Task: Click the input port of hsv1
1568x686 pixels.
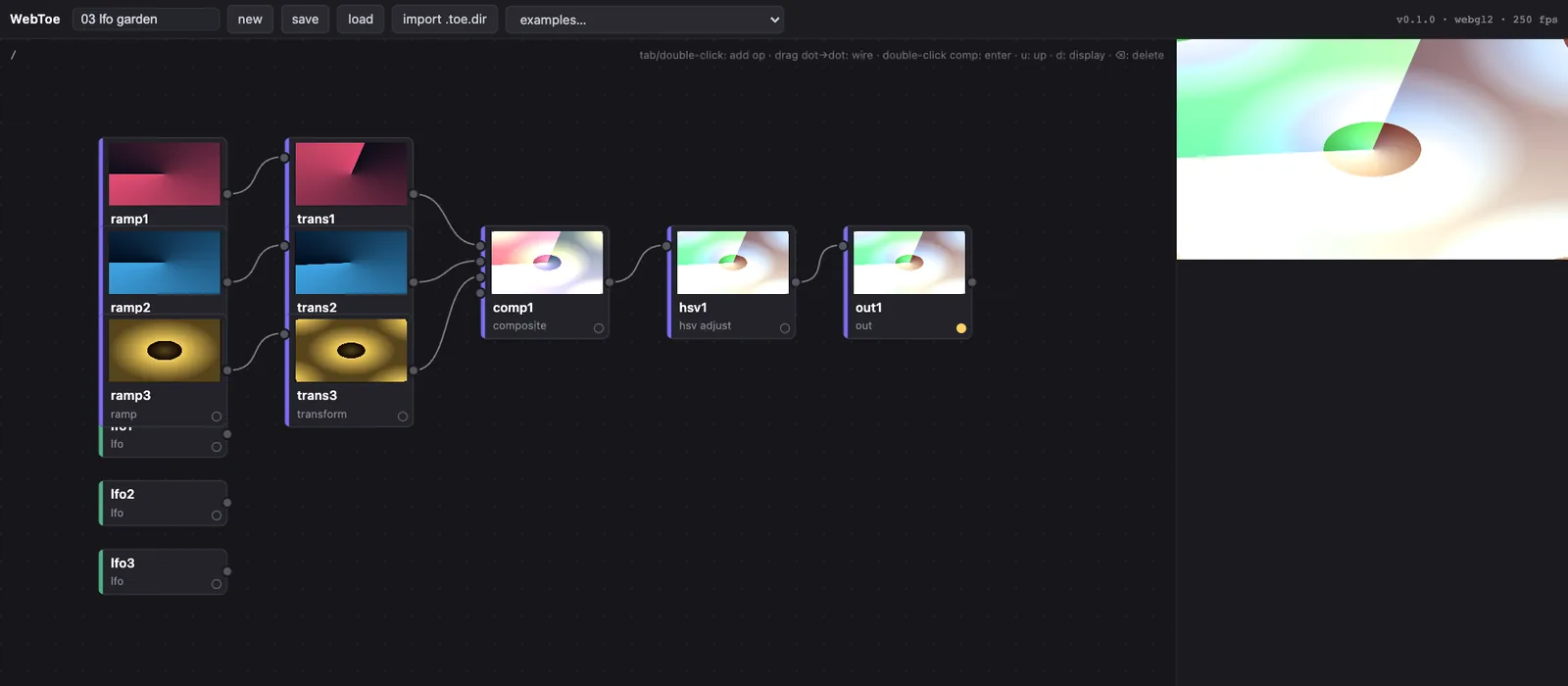Action: [x=666, y=246]
